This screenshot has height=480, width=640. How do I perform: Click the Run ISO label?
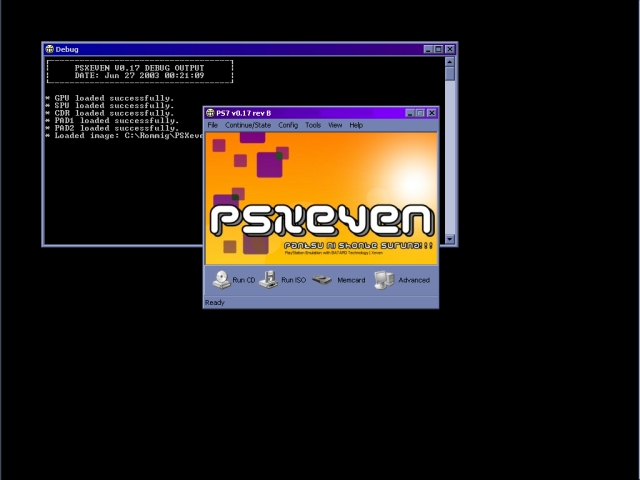pos(293,280)
